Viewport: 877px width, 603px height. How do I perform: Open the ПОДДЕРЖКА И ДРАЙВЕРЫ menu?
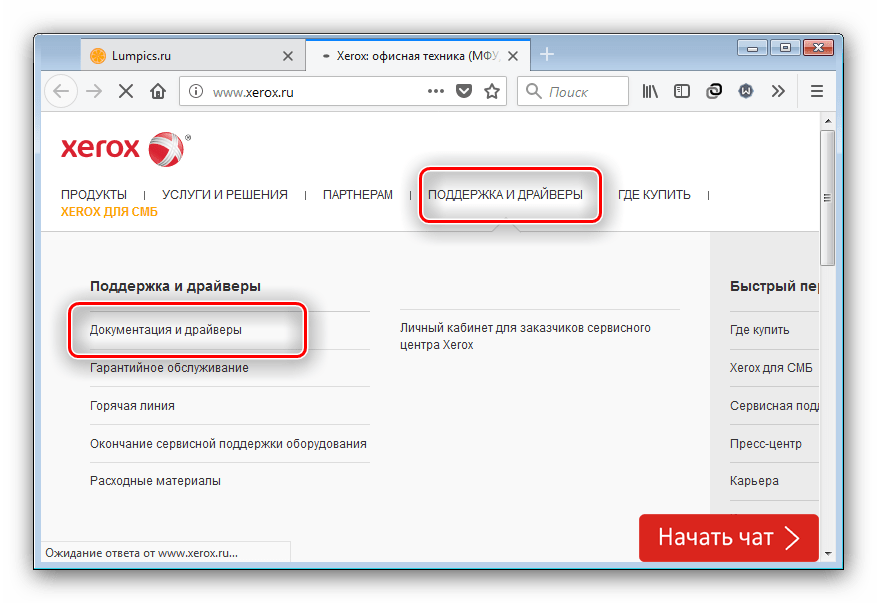[505, 195]
